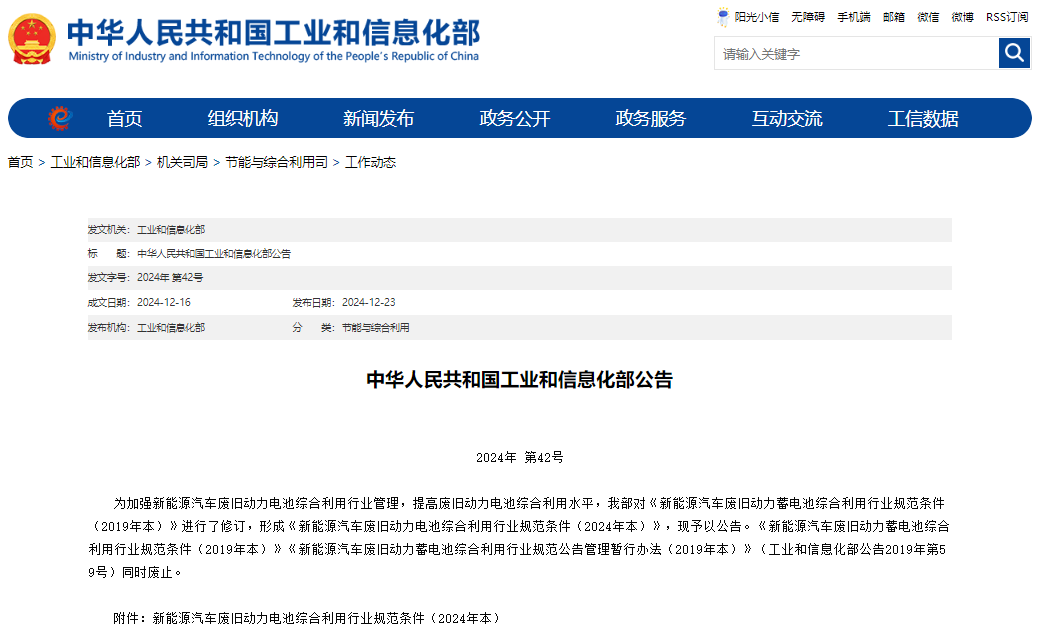Image resolution: width=1037 pixels, height=630 pixels.
Task: Enable 无障碍 accessibility mode
Action: (805, 17)
